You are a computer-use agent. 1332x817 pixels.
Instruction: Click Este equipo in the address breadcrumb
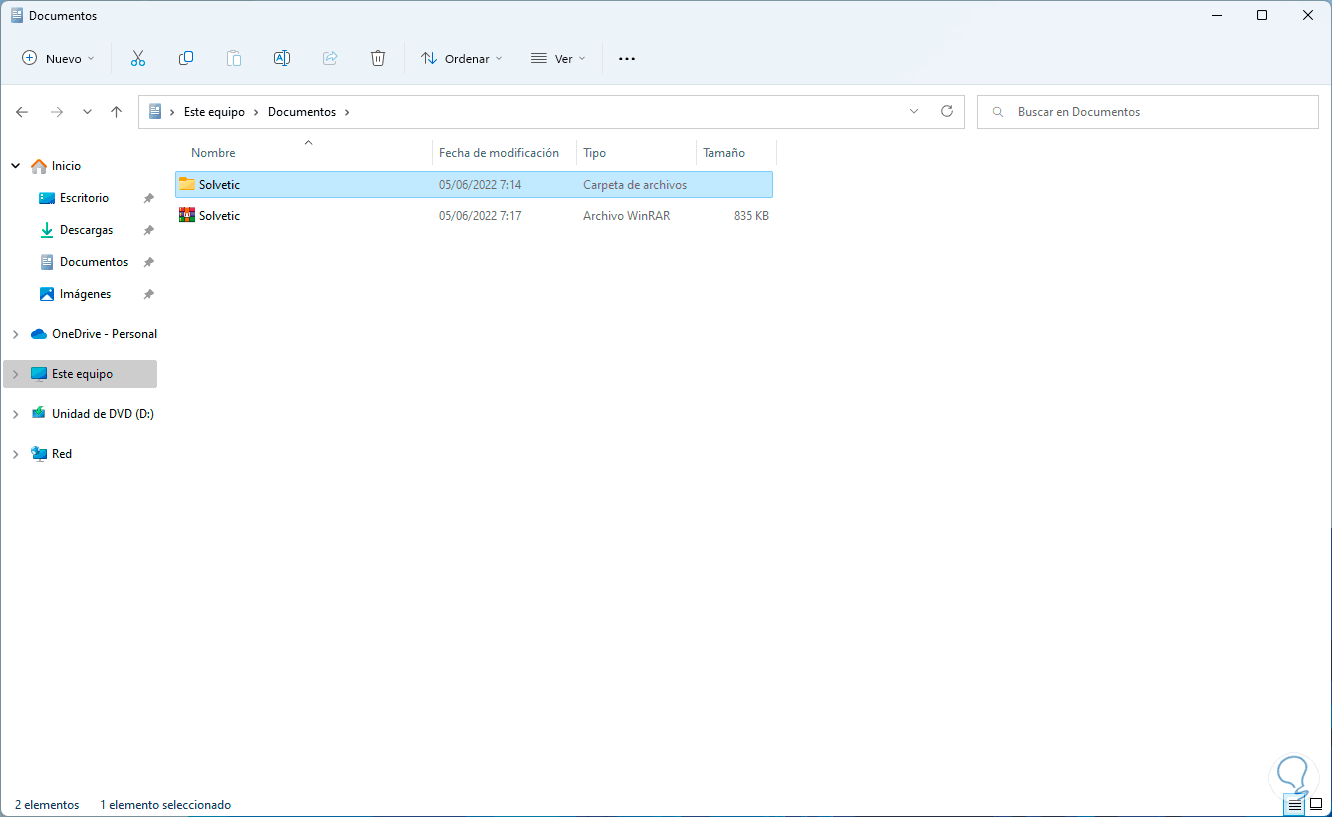(214, 112)
